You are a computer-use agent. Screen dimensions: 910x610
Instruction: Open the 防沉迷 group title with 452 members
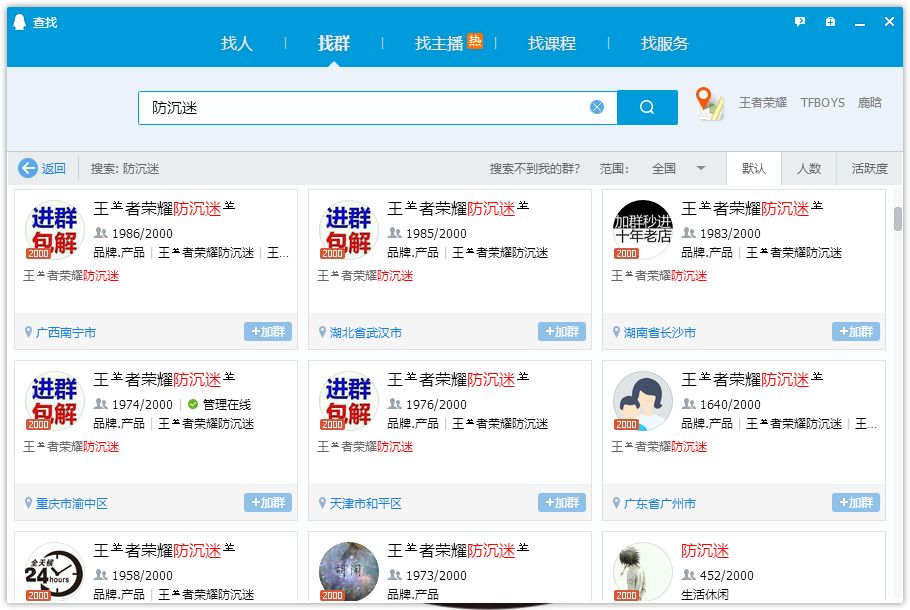[x=705, y=551]
